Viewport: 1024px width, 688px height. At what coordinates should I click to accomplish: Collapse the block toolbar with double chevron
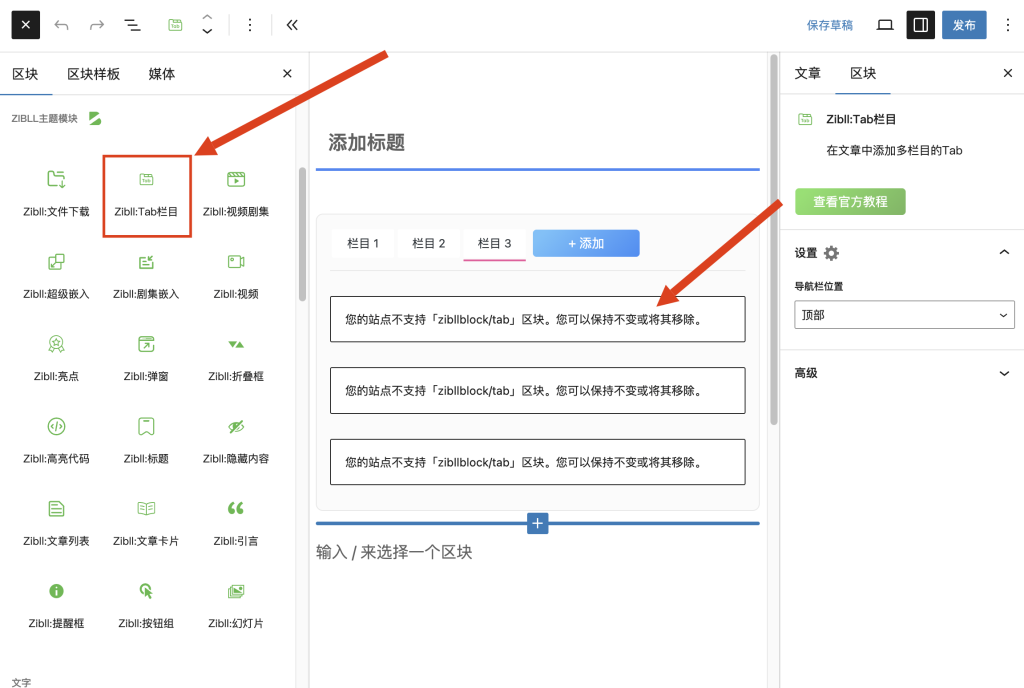click(292, 25)
